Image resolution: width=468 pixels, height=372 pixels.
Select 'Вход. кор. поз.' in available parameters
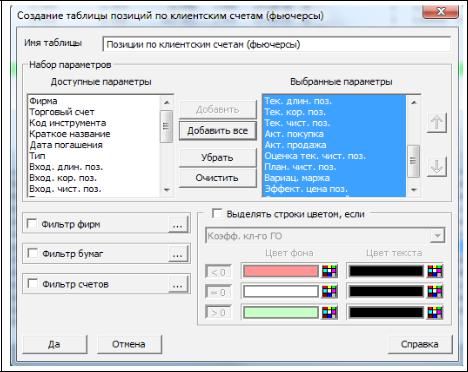point(94,178)
